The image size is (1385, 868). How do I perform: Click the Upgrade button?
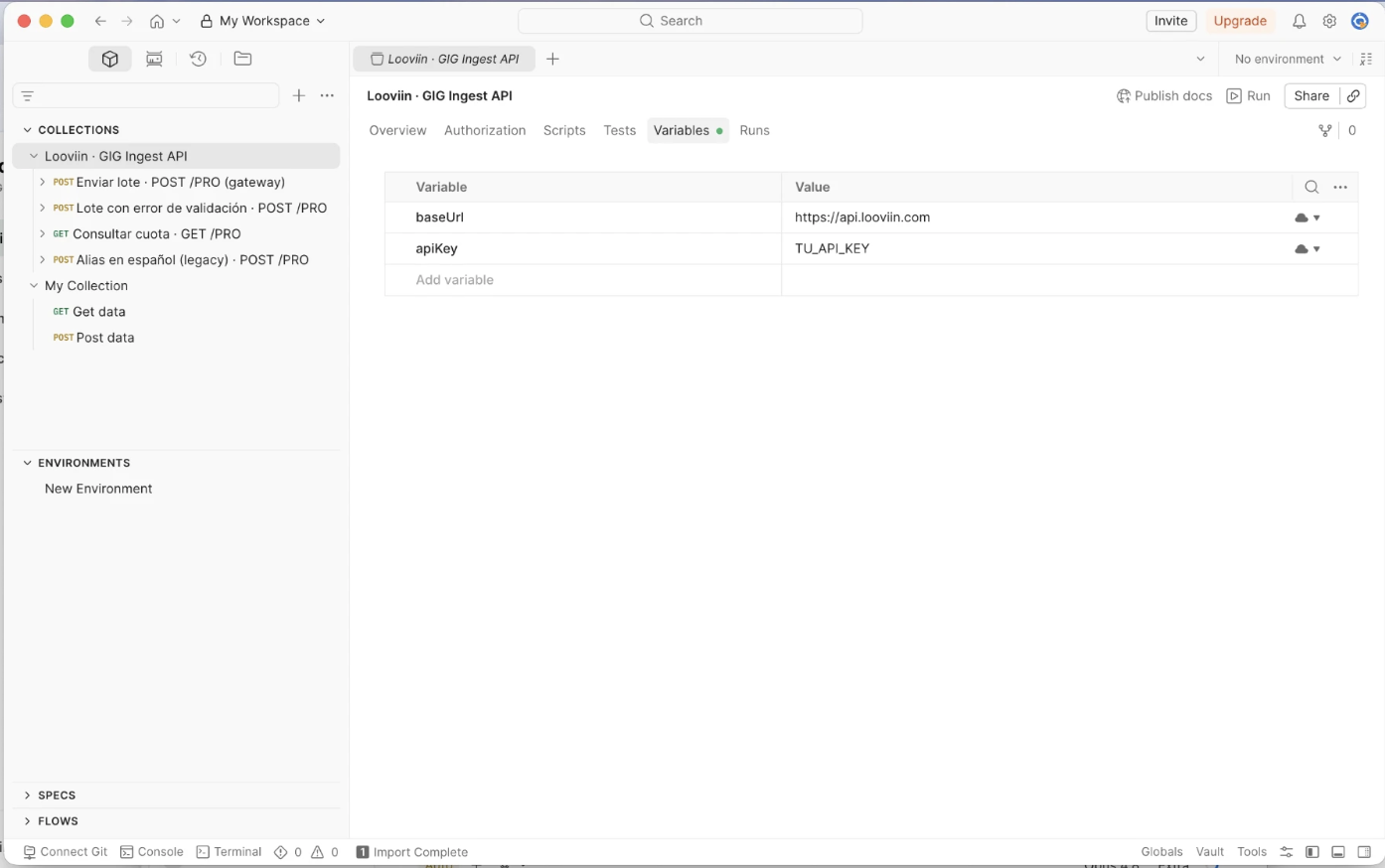1240,21
